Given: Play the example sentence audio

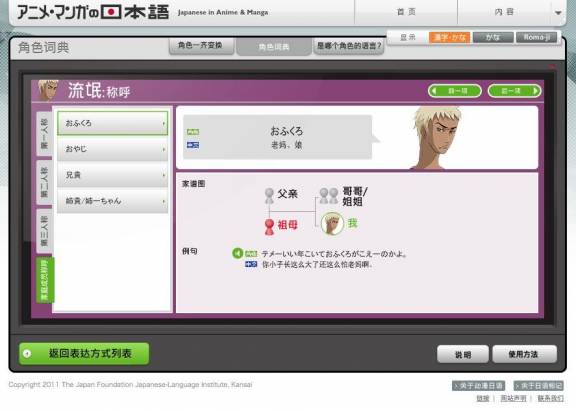Looking at the screenshot, I should tap(237, 253).
